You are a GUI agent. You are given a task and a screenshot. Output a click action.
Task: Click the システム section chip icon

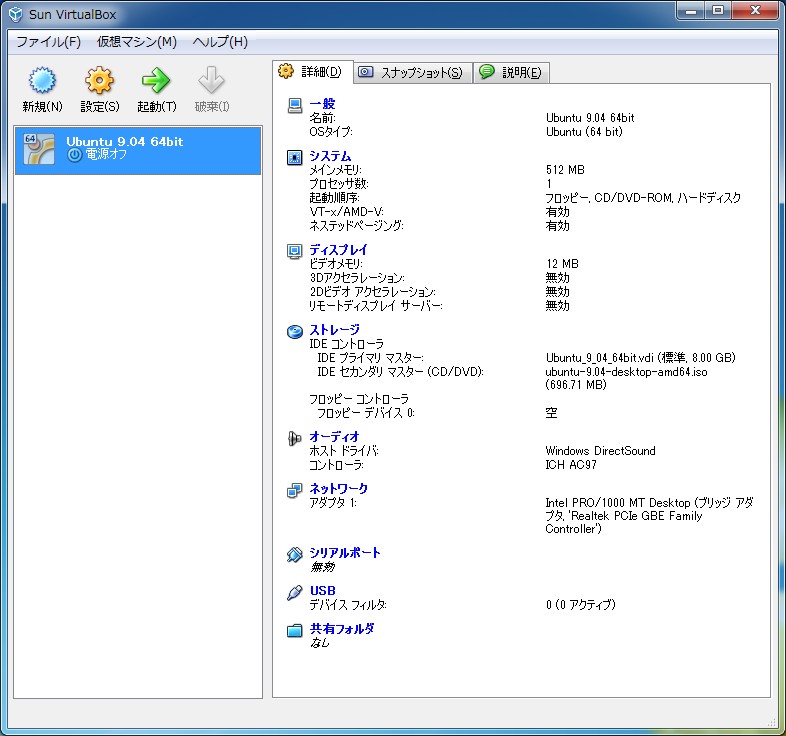coord(295,157)
